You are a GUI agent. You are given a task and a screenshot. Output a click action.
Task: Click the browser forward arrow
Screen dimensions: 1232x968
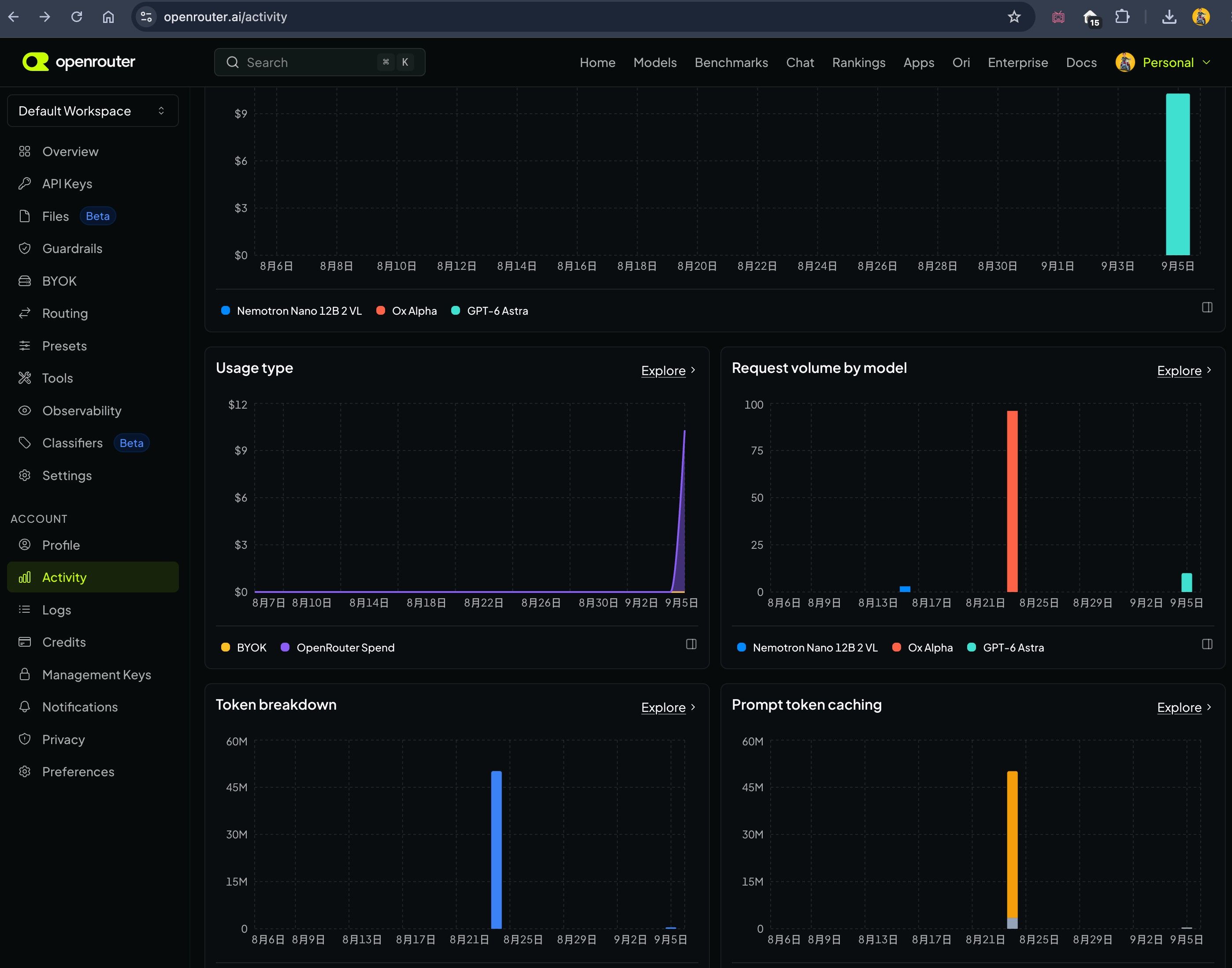[x=45, y=17]
